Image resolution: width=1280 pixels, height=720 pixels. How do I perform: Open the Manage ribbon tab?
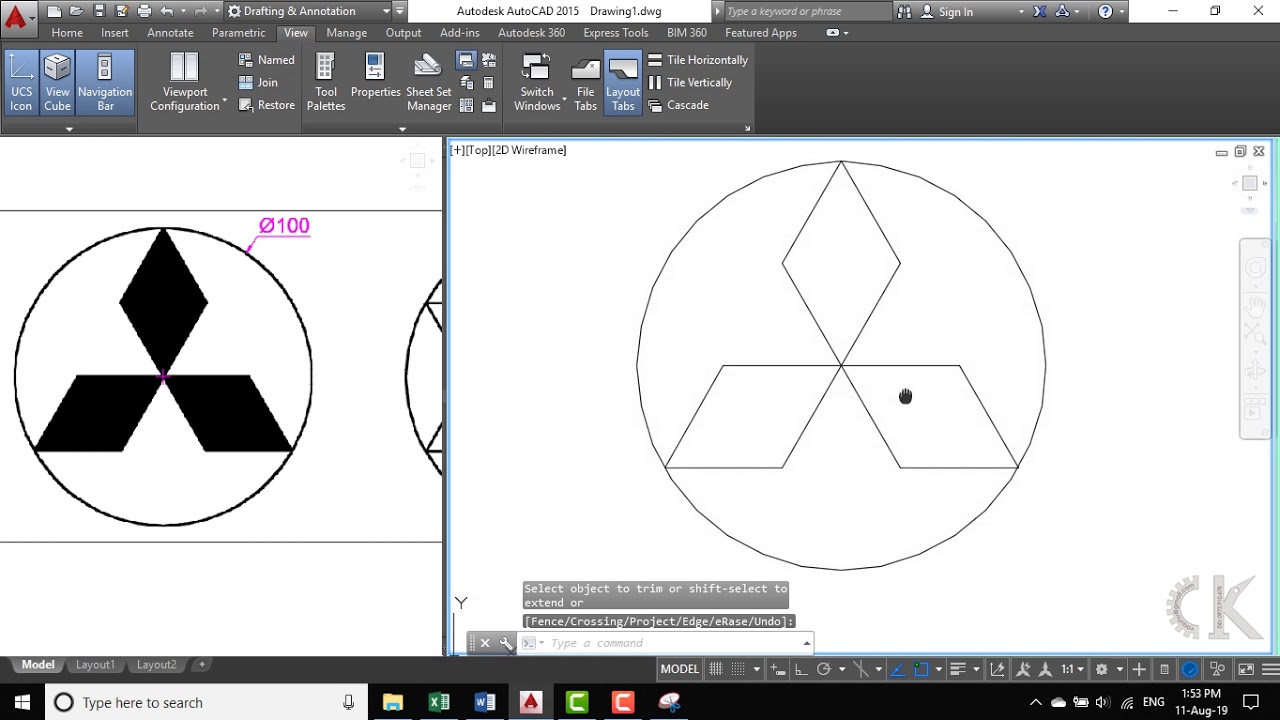347,33
